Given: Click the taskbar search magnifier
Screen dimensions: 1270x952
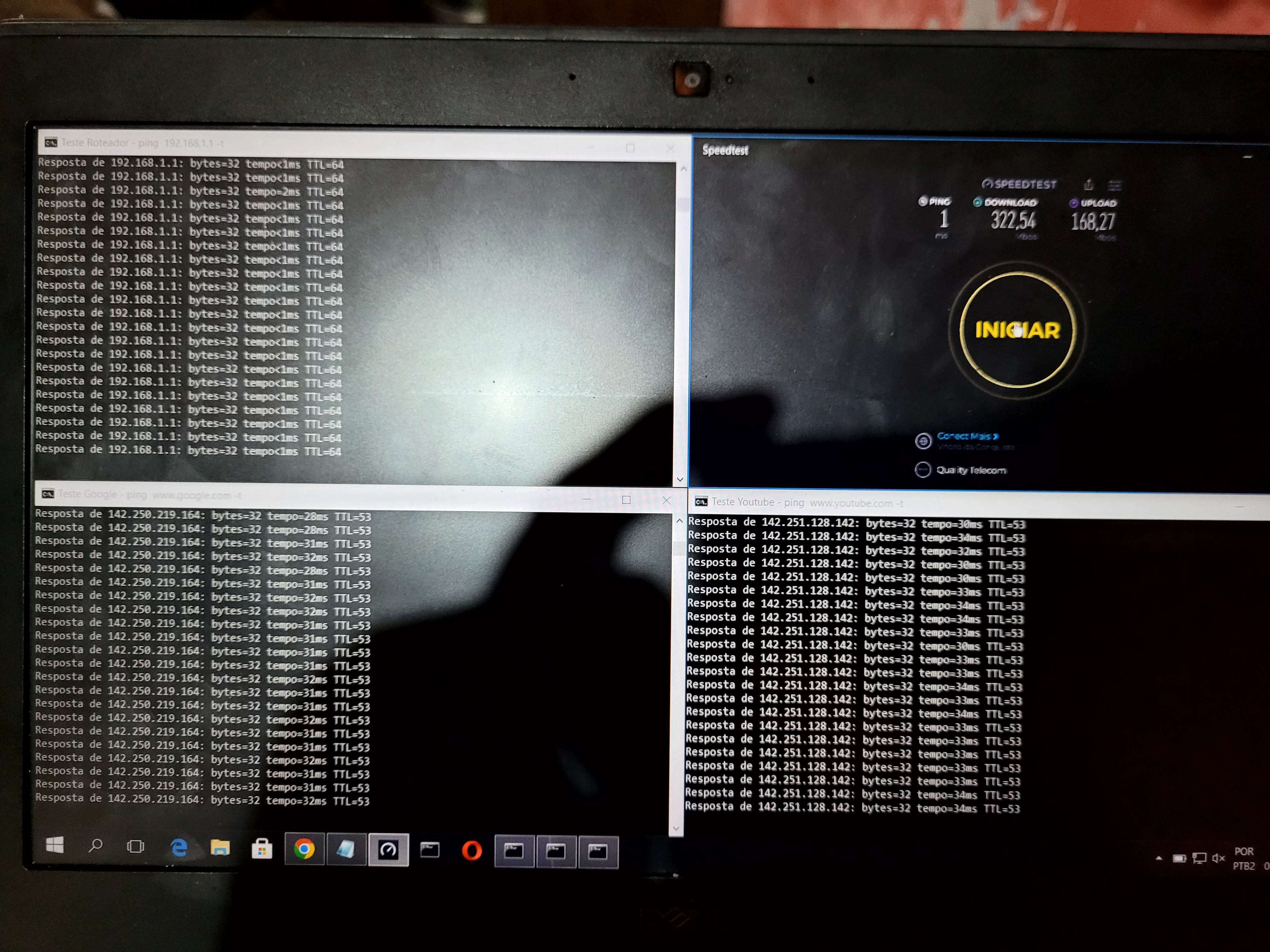Looking at the screenshot, I should pyautogui.click(x=95, y=845).
